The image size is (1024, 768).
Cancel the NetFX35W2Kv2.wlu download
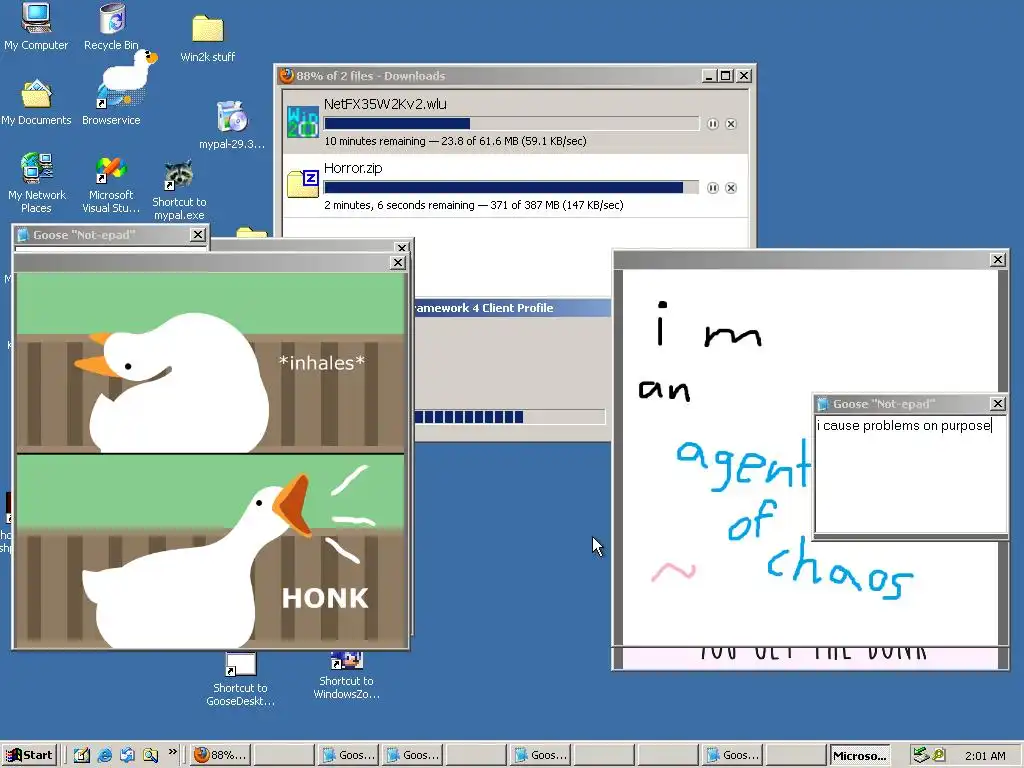point(731,124)
